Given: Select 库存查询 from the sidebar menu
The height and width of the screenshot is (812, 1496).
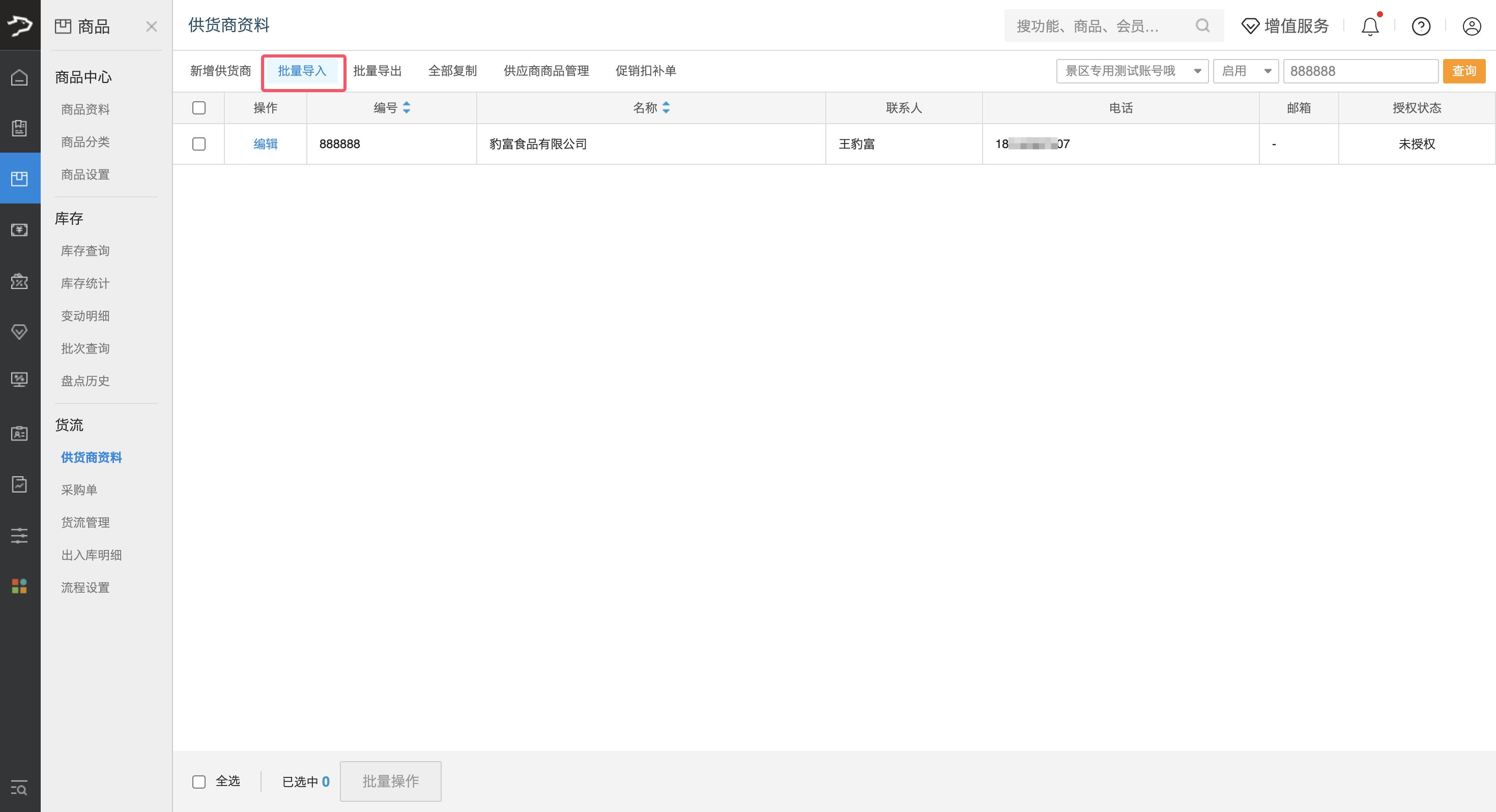Looking at the screenshot, I should [85, 250].
